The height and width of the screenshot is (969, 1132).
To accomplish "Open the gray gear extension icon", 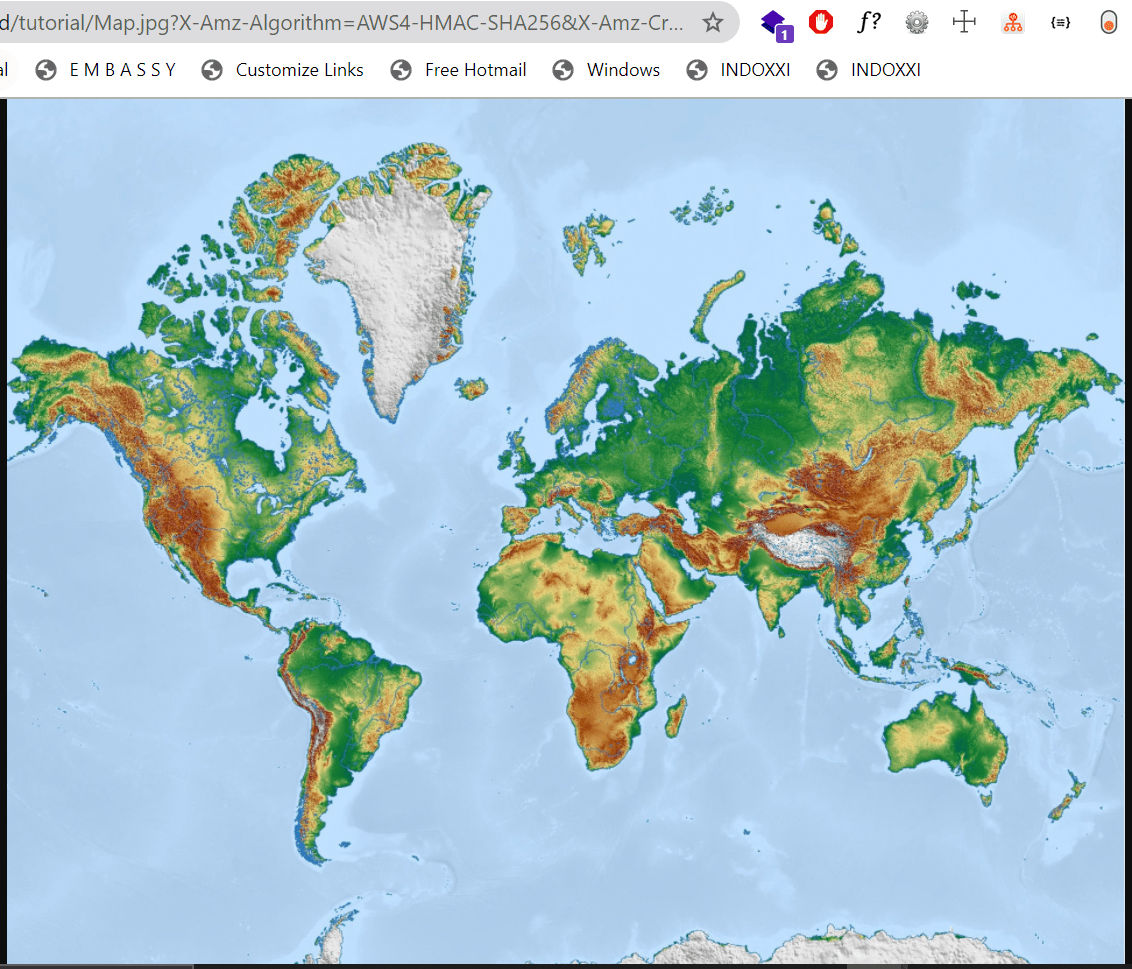I will 916,22.
